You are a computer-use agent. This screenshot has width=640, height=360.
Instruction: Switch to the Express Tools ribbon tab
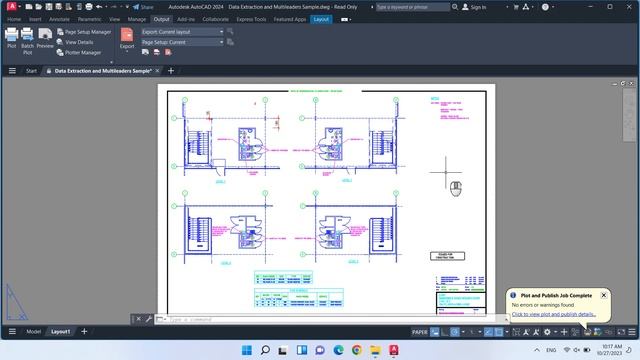[x=251, y=19]
